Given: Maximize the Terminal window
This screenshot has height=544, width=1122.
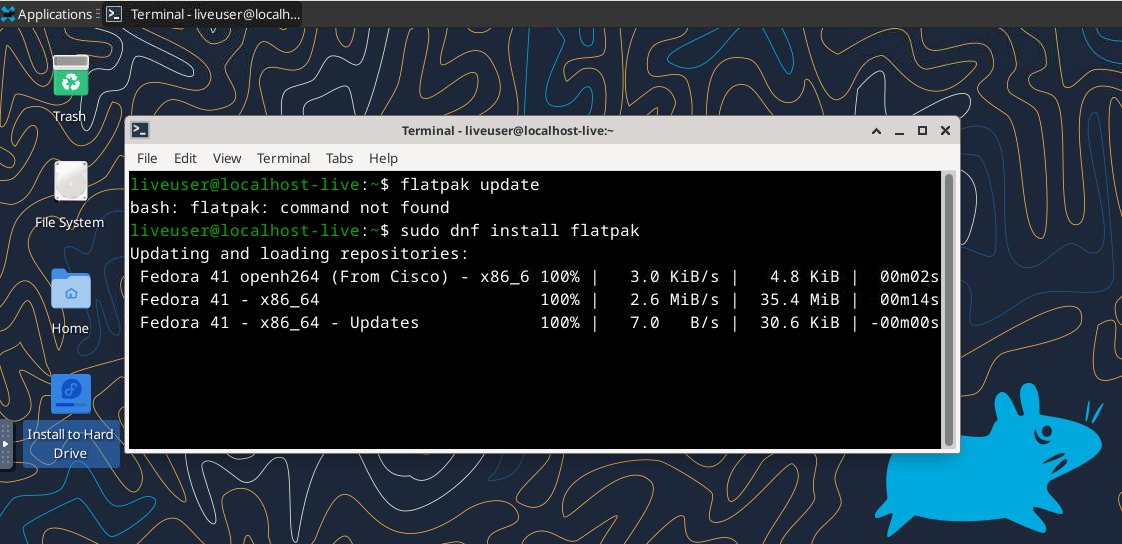Looking at the screenshot, I should (x=922, y=131).
